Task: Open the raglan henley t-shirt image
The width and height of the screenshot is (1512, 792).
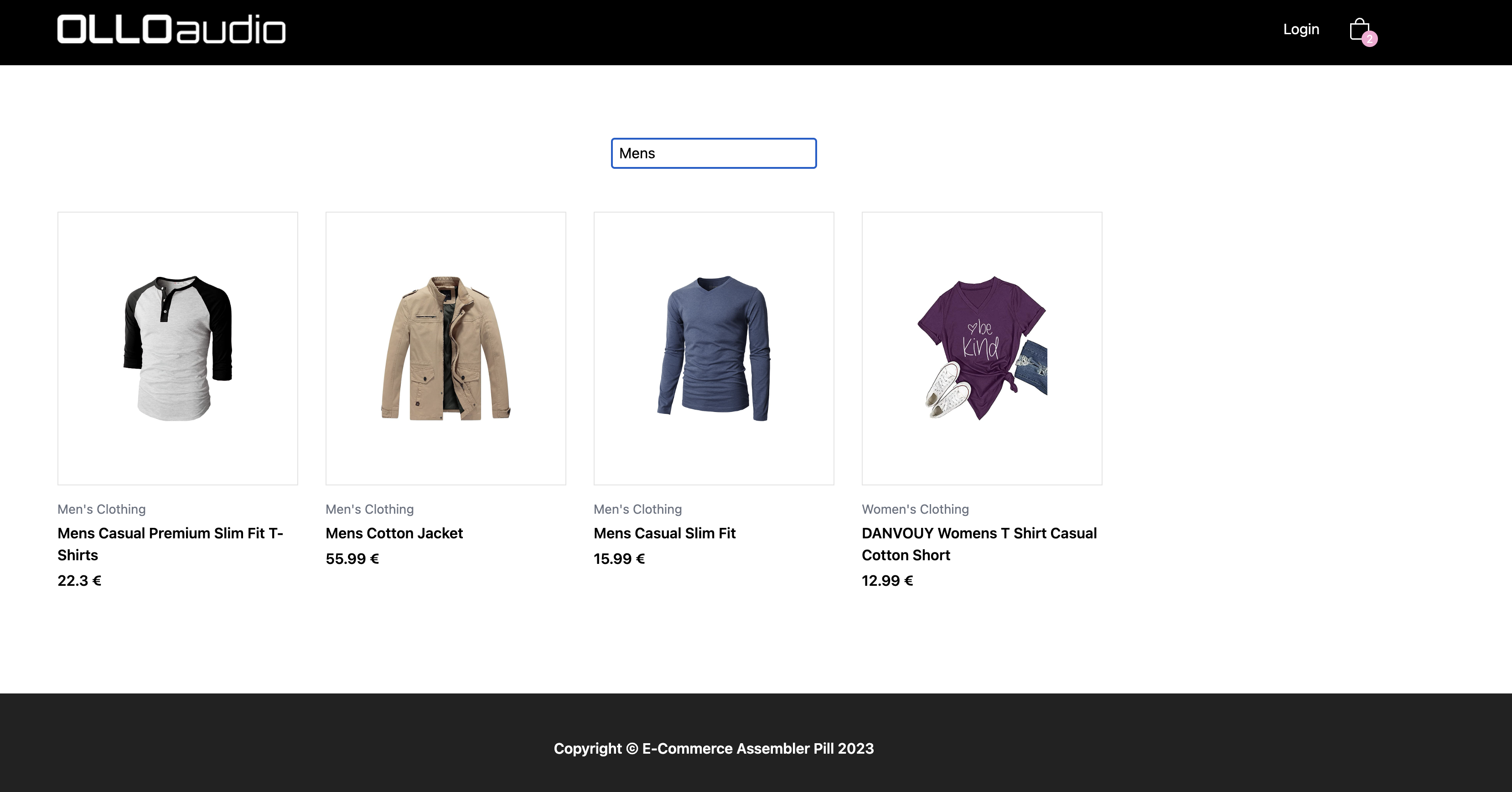Action: (x=178, y=348)
